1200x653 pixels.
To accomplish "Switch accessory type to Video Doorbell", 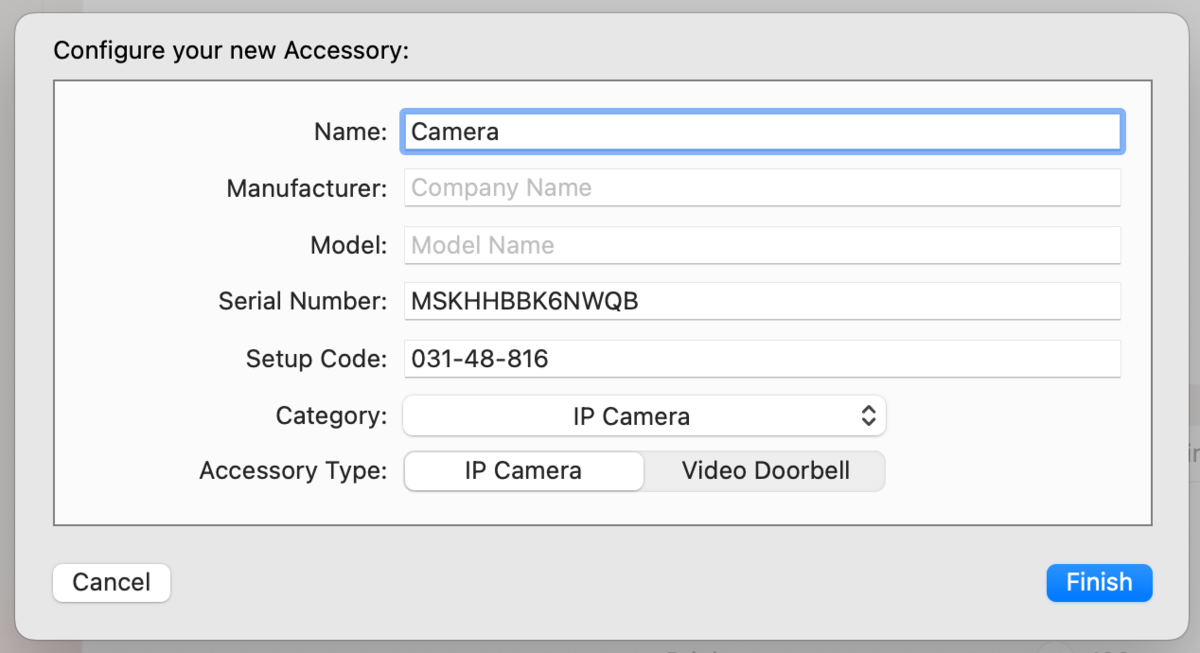I will (765, 471).
